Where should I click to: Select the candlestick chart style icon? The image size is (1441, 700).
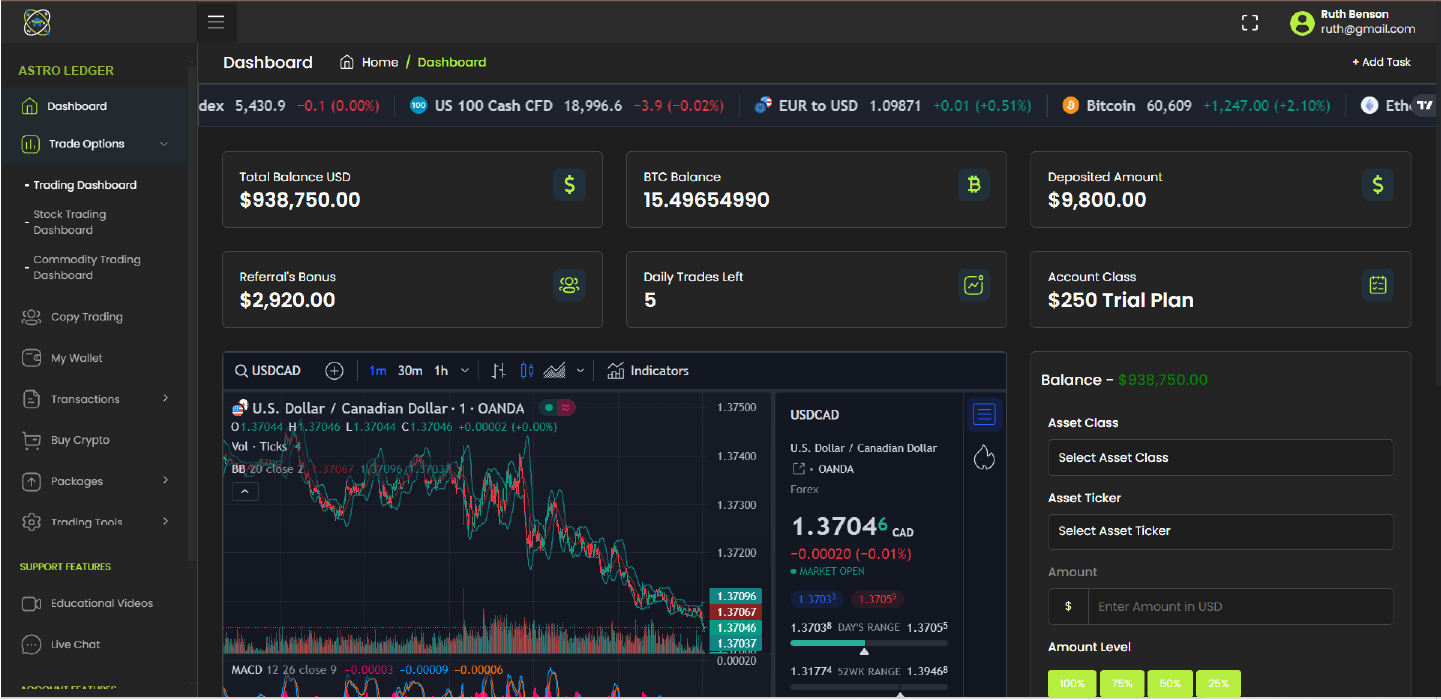(x=527, y=371)
